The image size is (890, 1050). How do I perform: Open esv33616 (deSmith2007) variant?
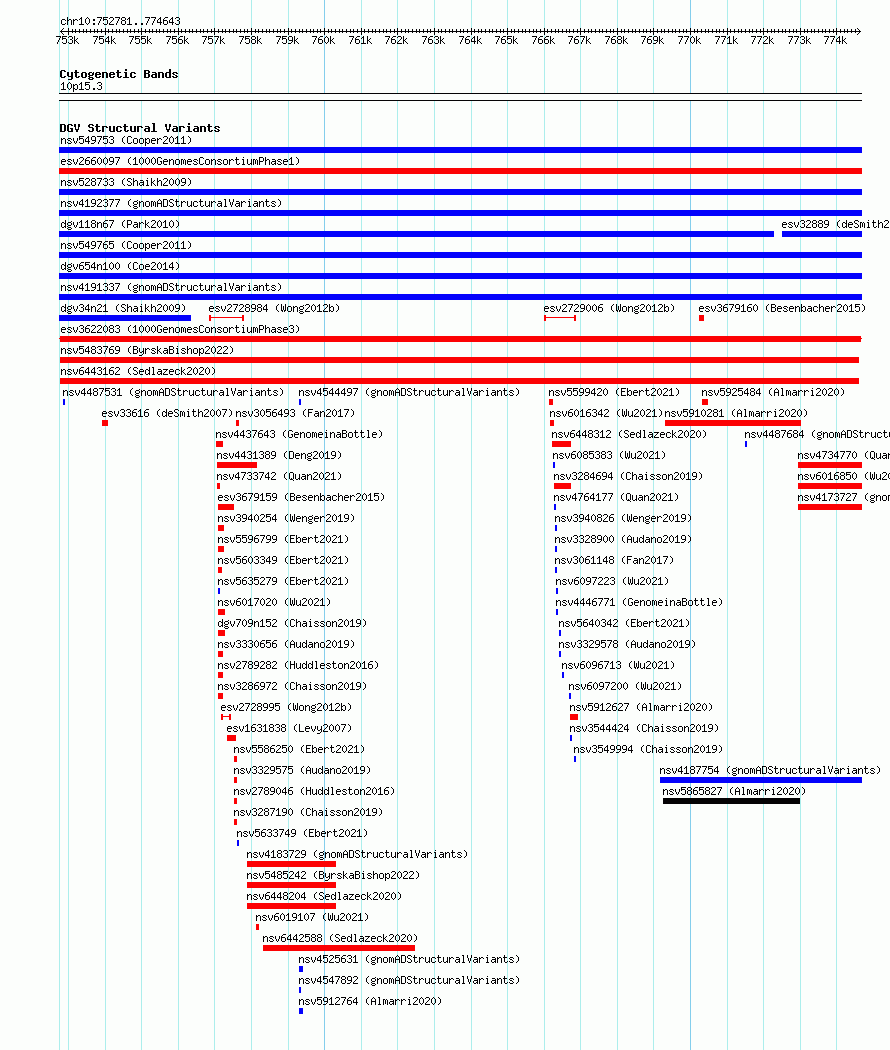(167, 413)
